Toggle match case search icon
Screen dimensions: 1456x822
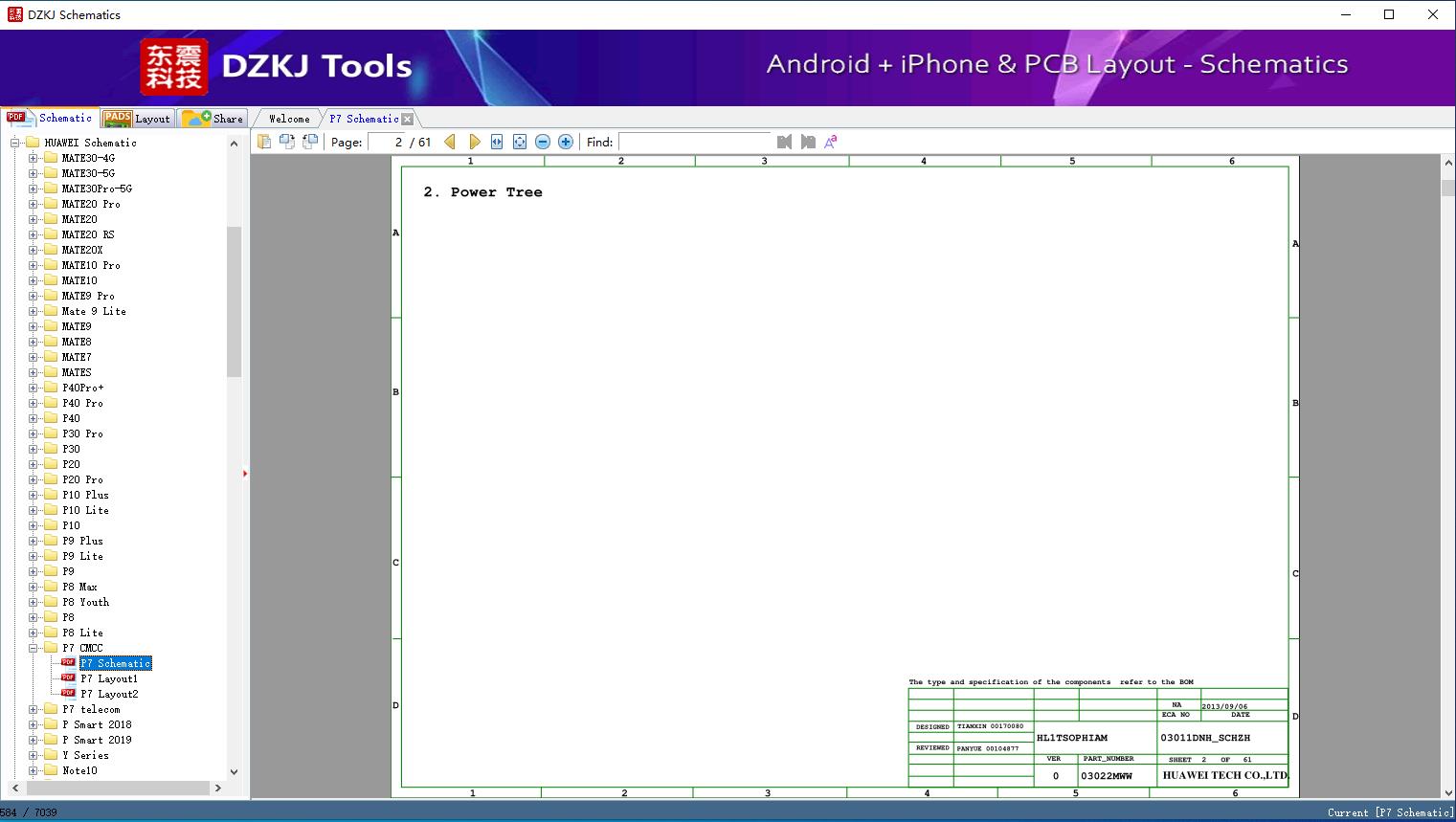tap(831, 142)
